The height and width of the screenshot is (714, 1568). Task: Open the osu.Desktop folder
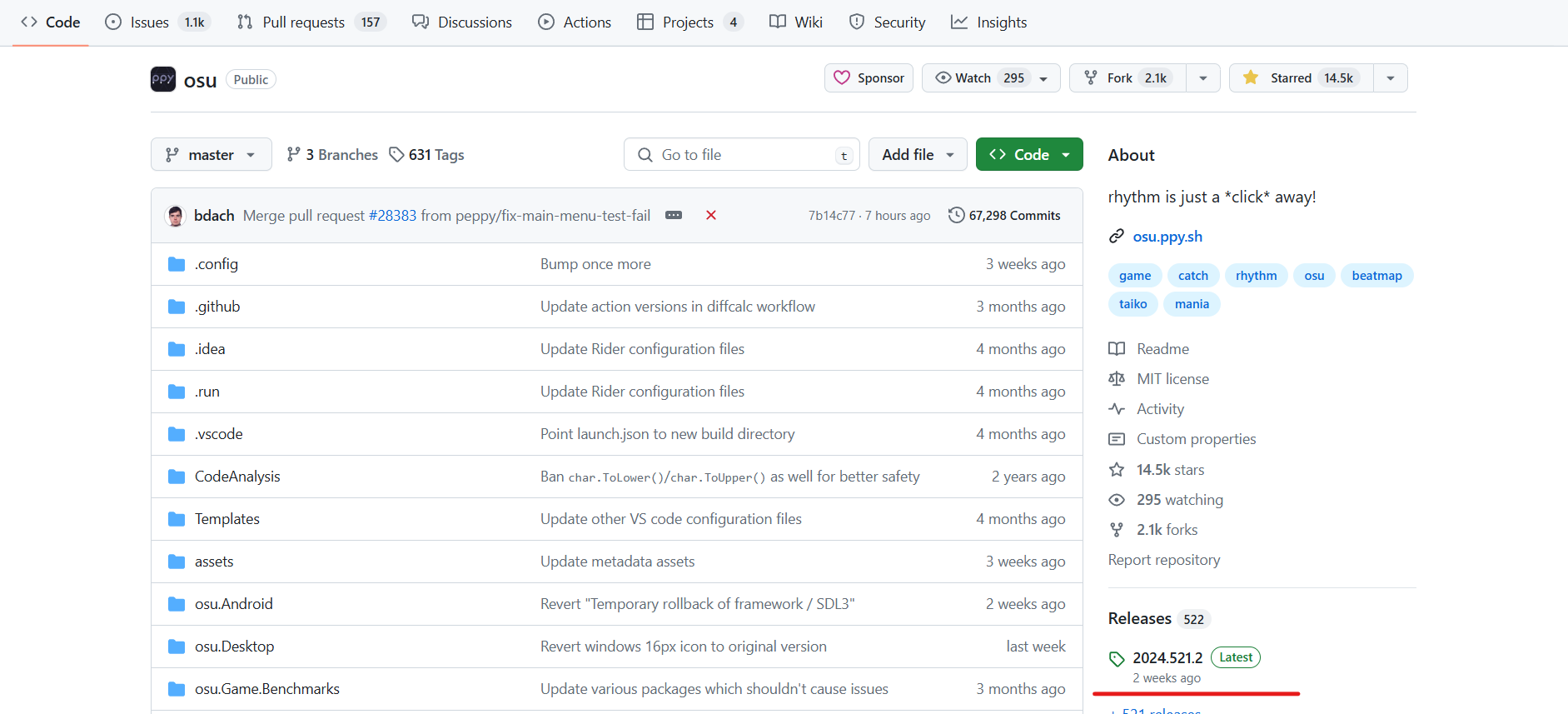click(x=234, y=647)
